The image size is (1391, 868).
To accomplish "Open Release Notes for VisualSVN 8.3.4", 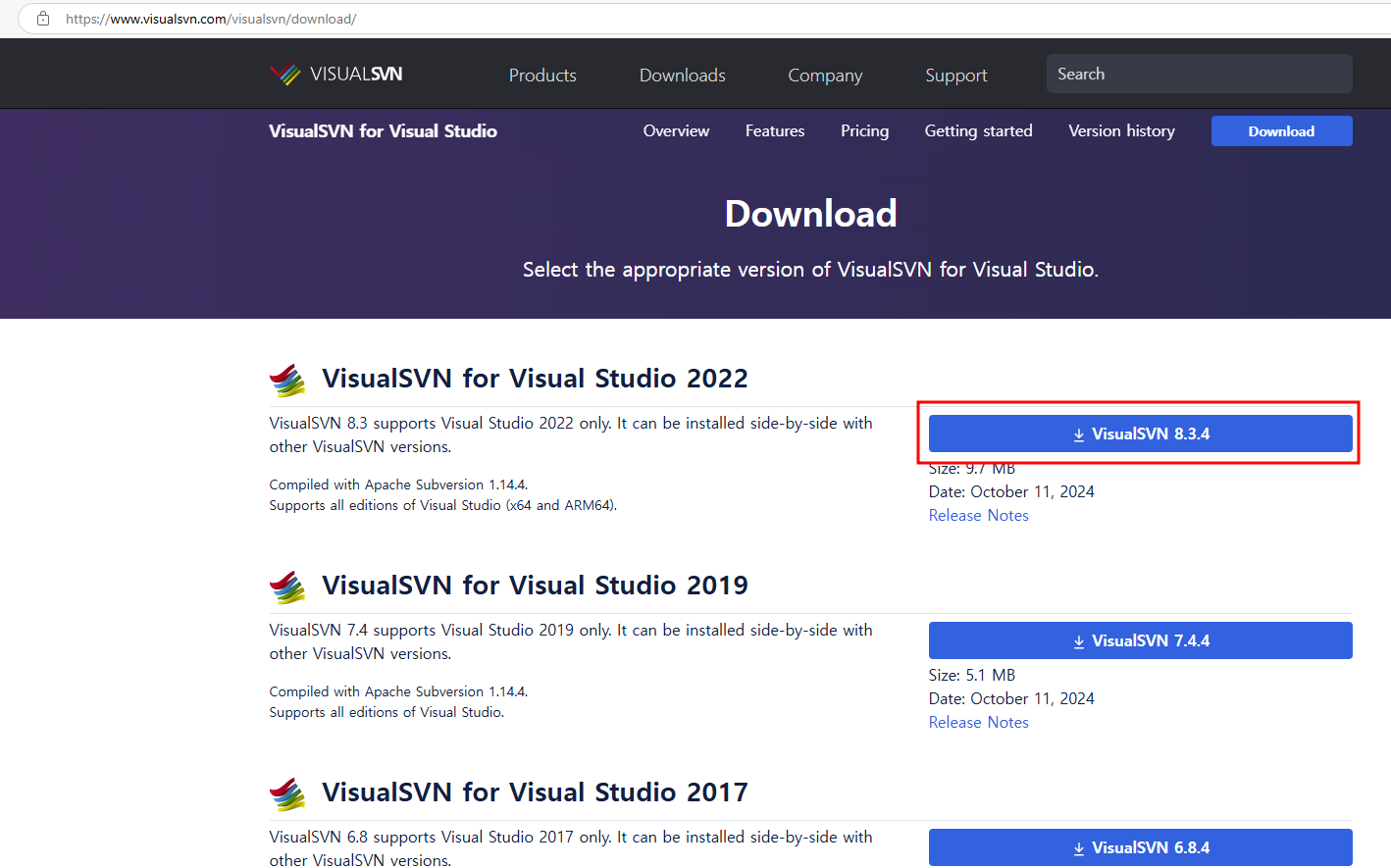I will [x=978, y=515].
